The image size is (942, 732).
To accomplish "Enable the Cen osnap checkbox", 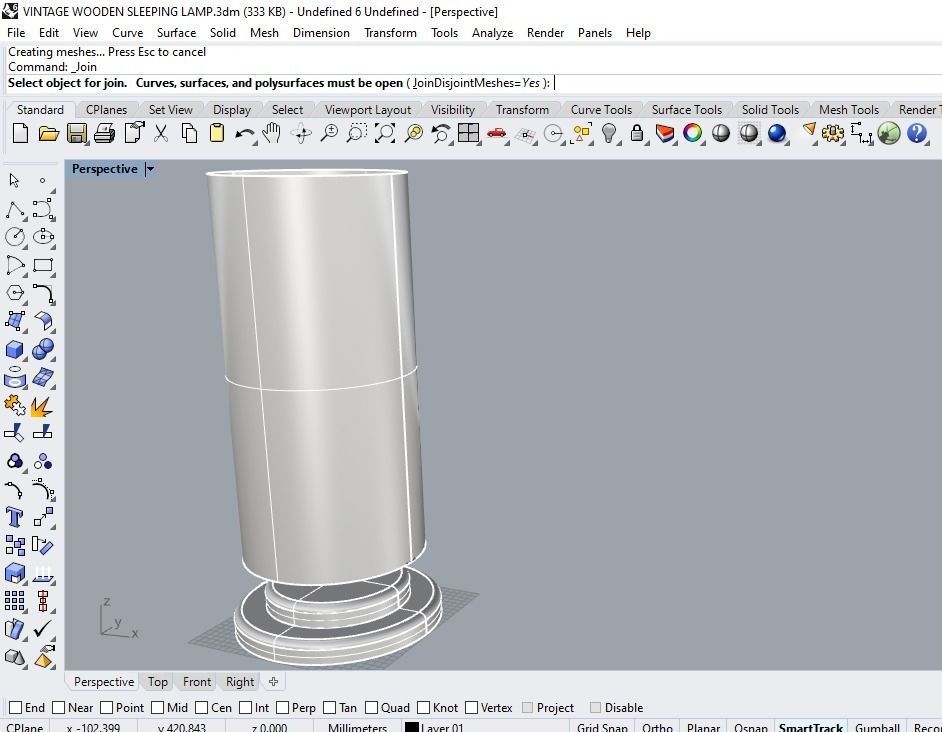I will coord(201,707).
